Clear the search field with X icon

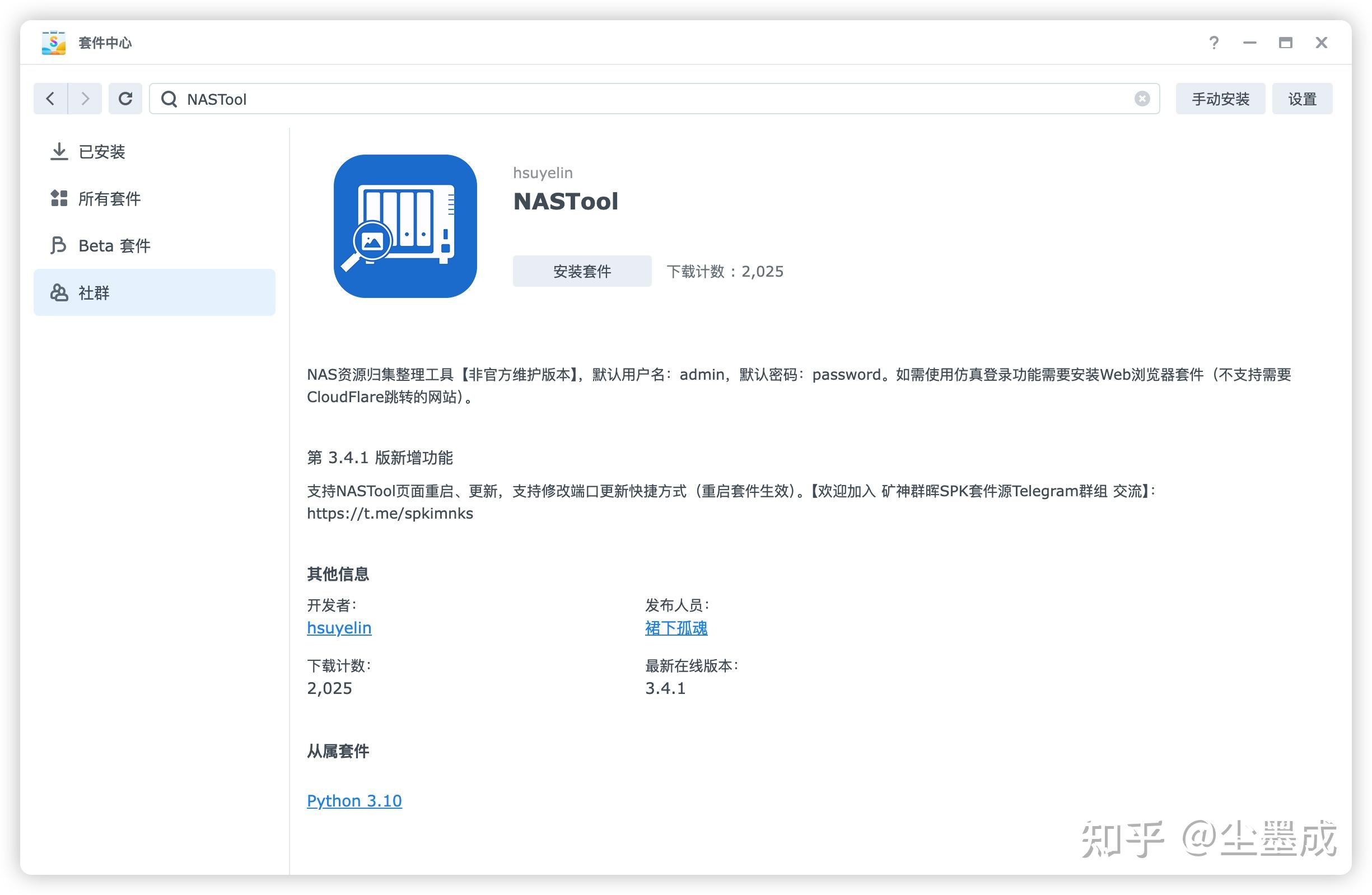pos(1142,99)
